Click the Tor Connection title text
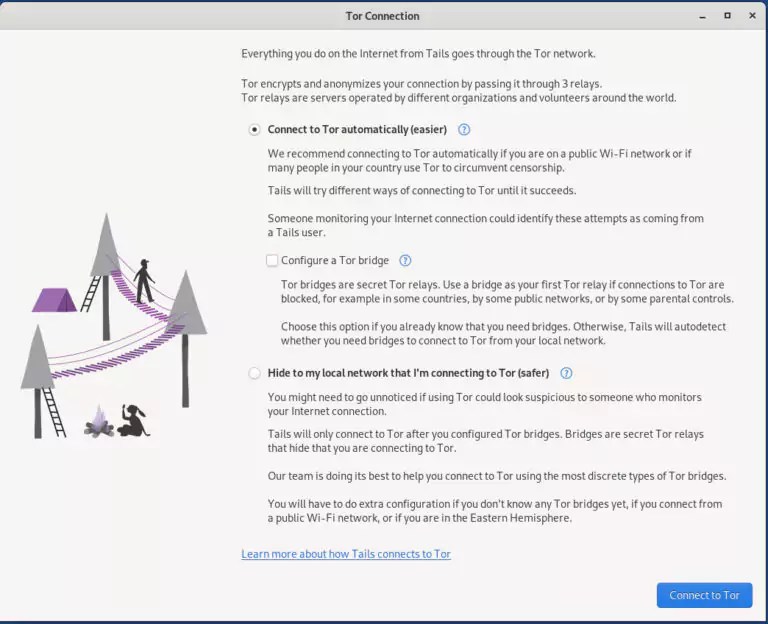 [x=383, y=16]
